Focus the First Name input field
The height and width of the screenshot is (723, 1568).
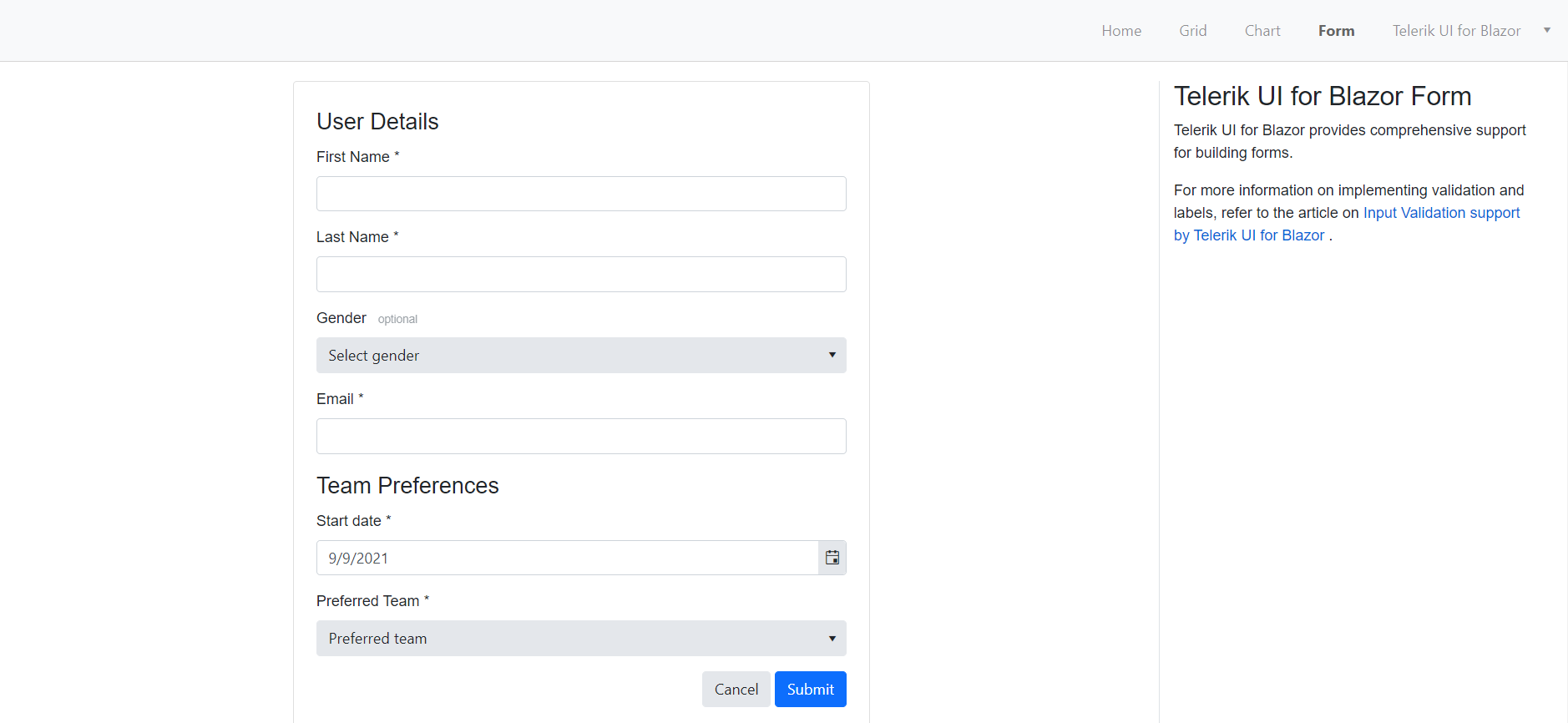(581, 194)
